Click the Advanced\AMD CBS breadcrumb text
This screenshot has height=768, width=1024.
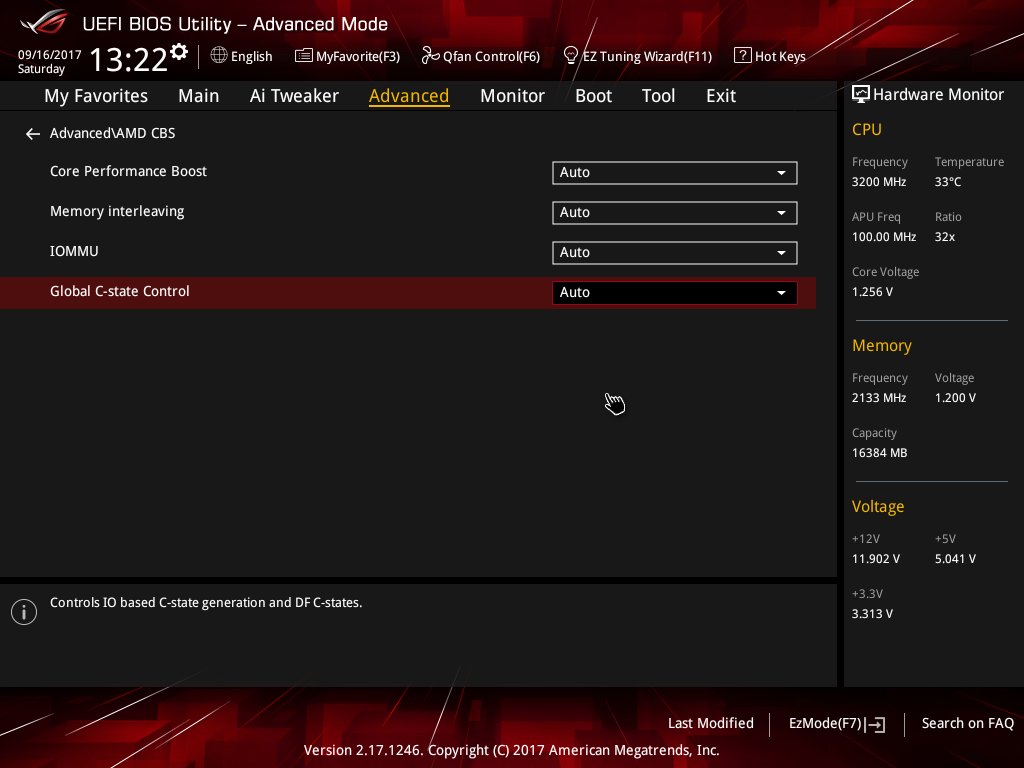(x=112, y=133)
